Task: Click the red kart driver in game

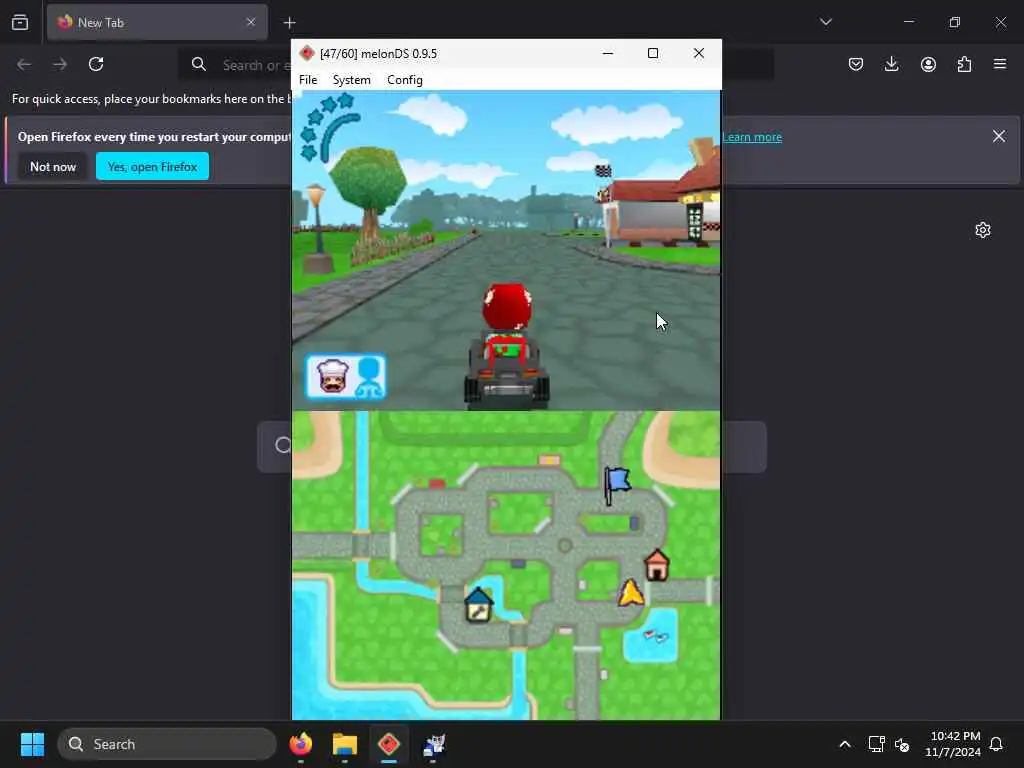Action: click(x=507, y=345)
